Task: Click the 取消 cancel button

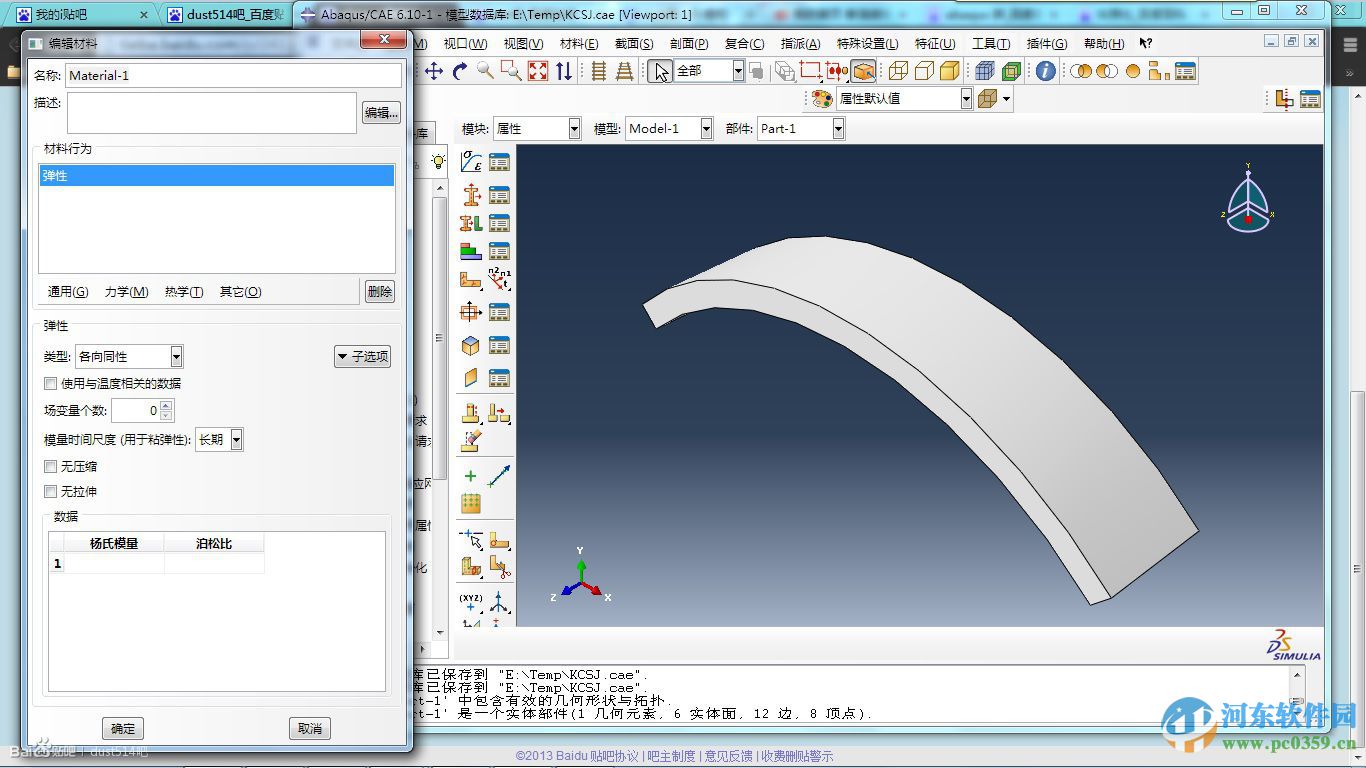Action: point(310,728)
